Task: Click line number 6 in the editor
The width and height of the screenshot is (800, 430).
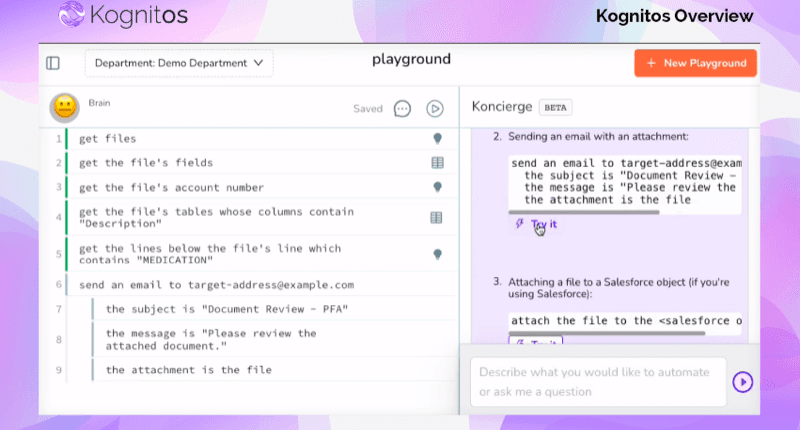Action: (x=59, y=285)
